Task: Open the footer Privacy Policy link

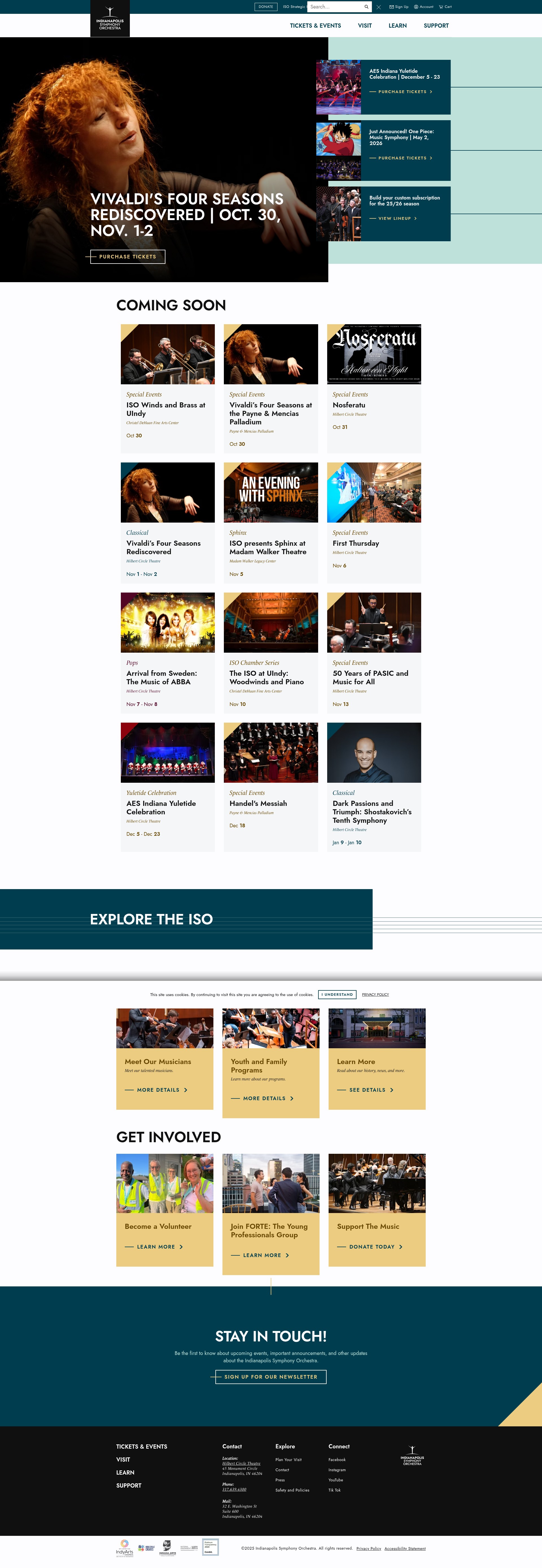Action: point(368,1549)
